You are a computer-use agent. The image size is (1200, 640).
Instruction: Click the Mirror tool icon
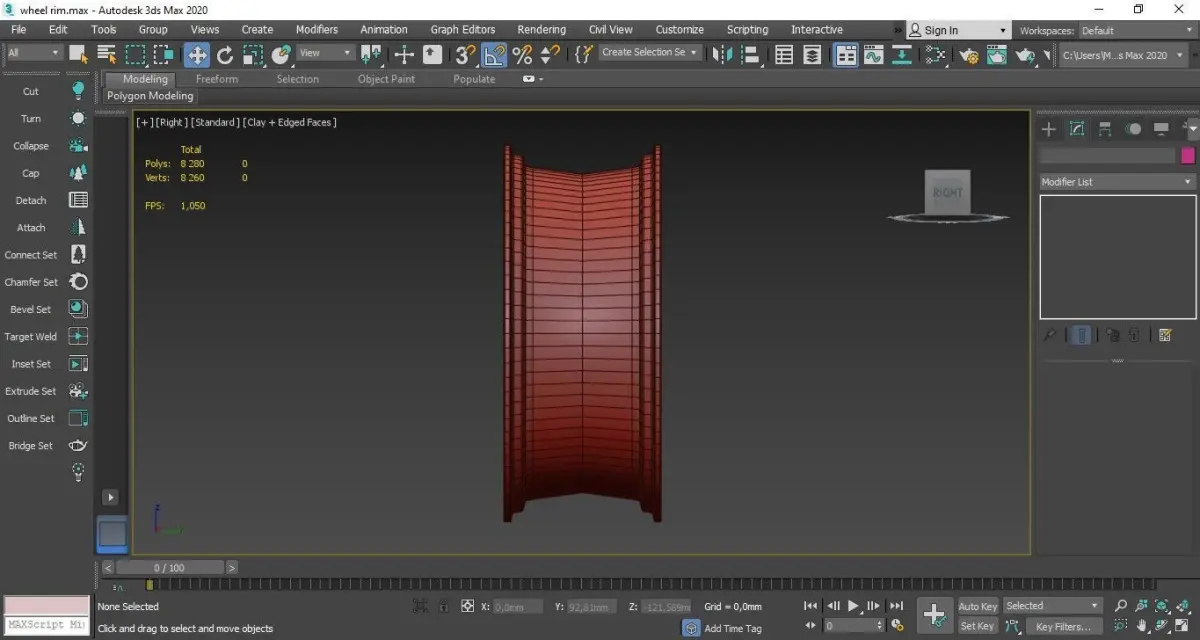(x=722, y=54)
